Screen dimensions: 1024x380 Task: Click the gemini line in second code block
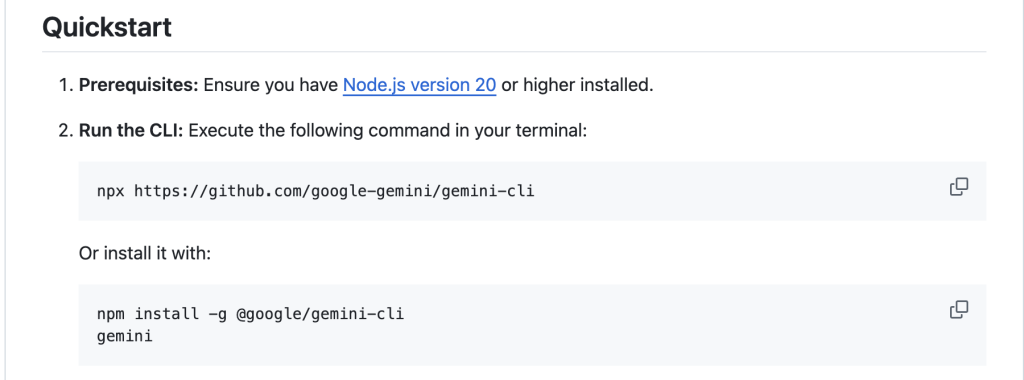pyautogui.click(x=124, y=337)
